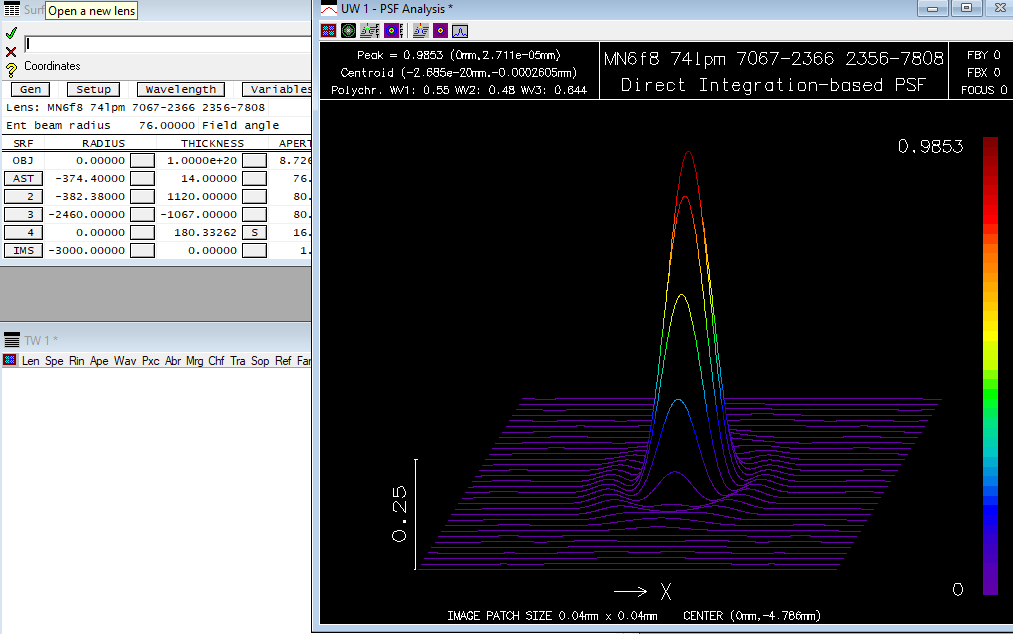Viewport: 1013px width, 634px height.
Task: Select the green concentric rings spot icon
Action: (x=348, y=31)
